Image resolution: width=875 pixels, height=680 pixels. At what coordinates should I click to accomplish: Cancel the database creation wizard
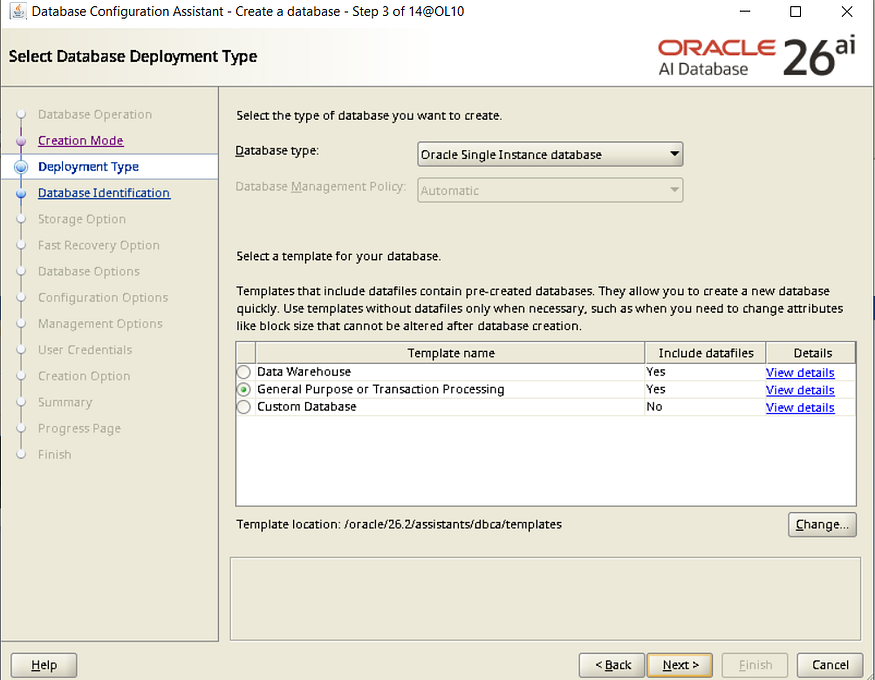coord(830,665)
